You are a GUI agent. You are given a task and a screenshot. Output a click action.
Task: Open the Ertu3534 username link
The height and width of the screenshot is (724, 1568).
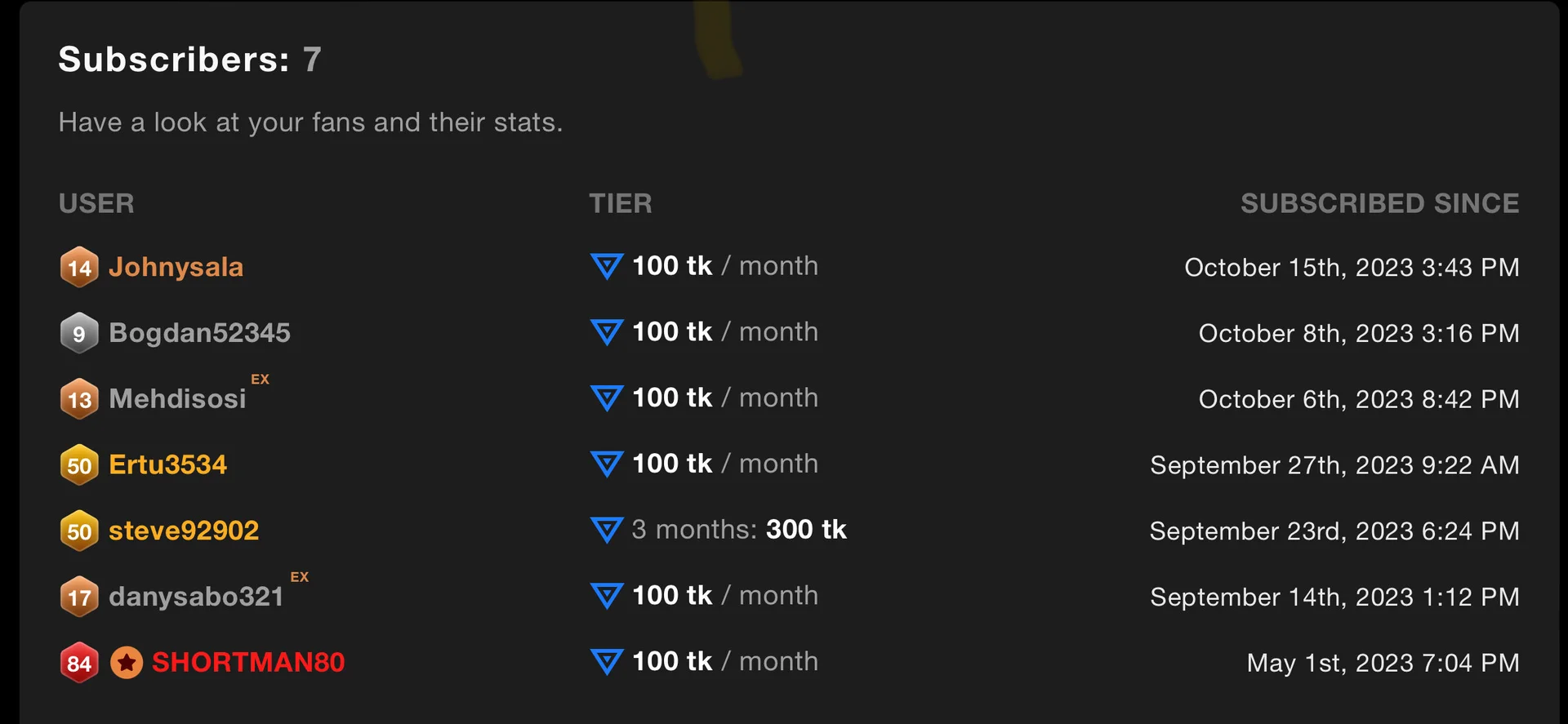pos(167,465)
